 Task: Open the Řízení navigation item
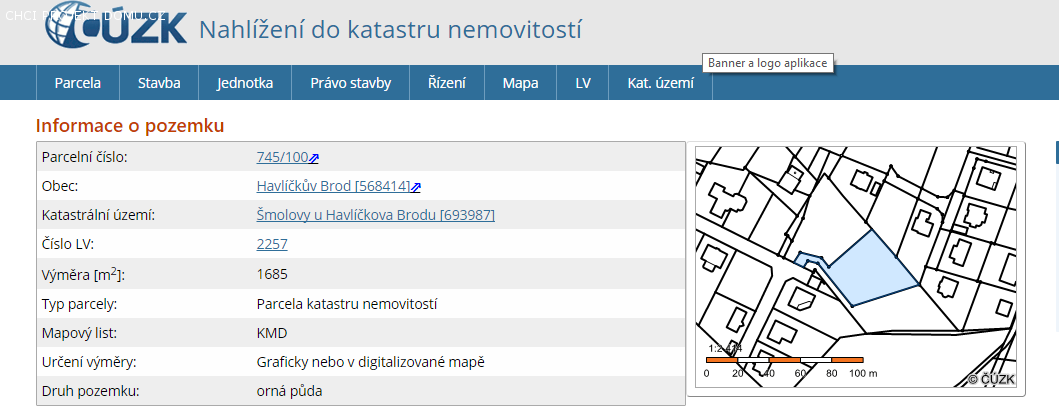(x=447, y=83)
